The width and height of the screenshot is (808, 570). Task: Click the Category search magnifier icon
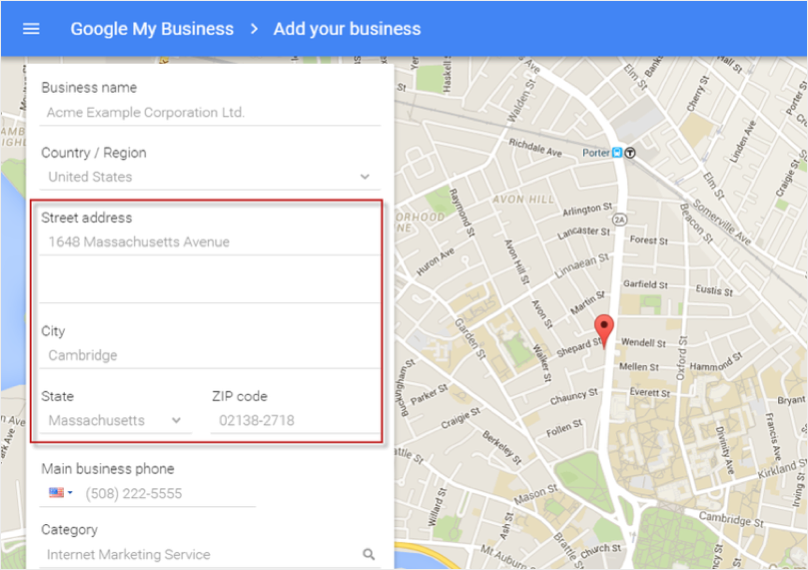(368, 554)
